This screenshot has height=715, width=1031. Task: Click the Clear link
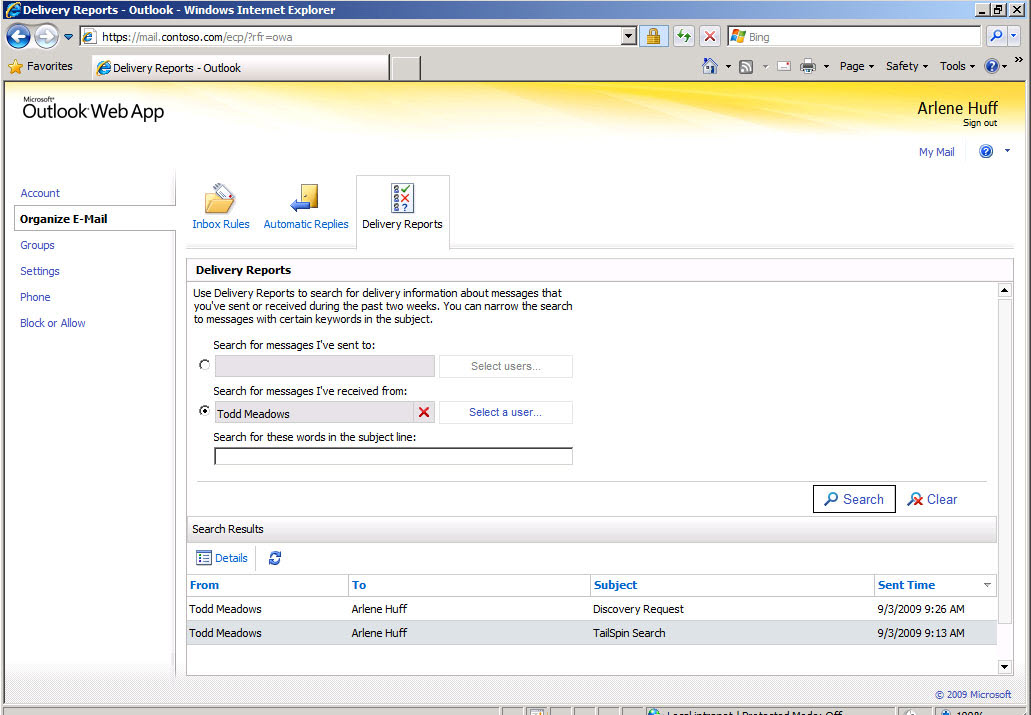coord(932,499)
